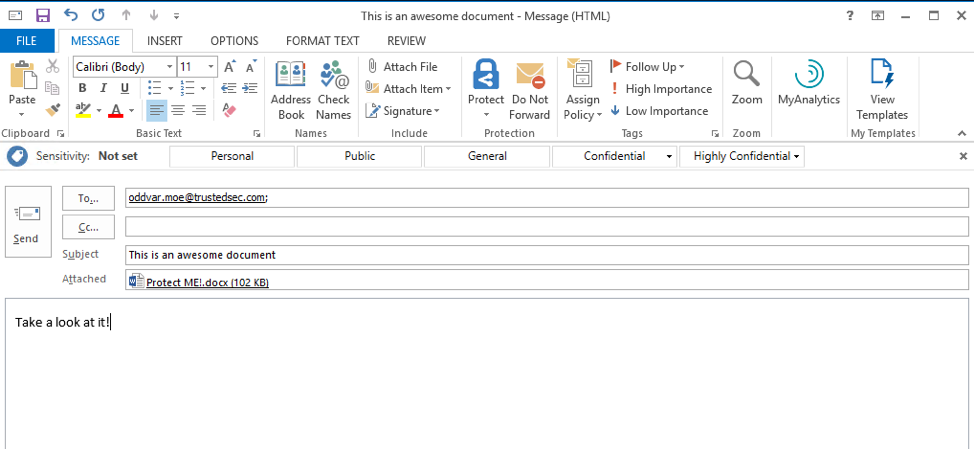Mark message as Low Importance
974x449 pixels.
pos(658,111)
